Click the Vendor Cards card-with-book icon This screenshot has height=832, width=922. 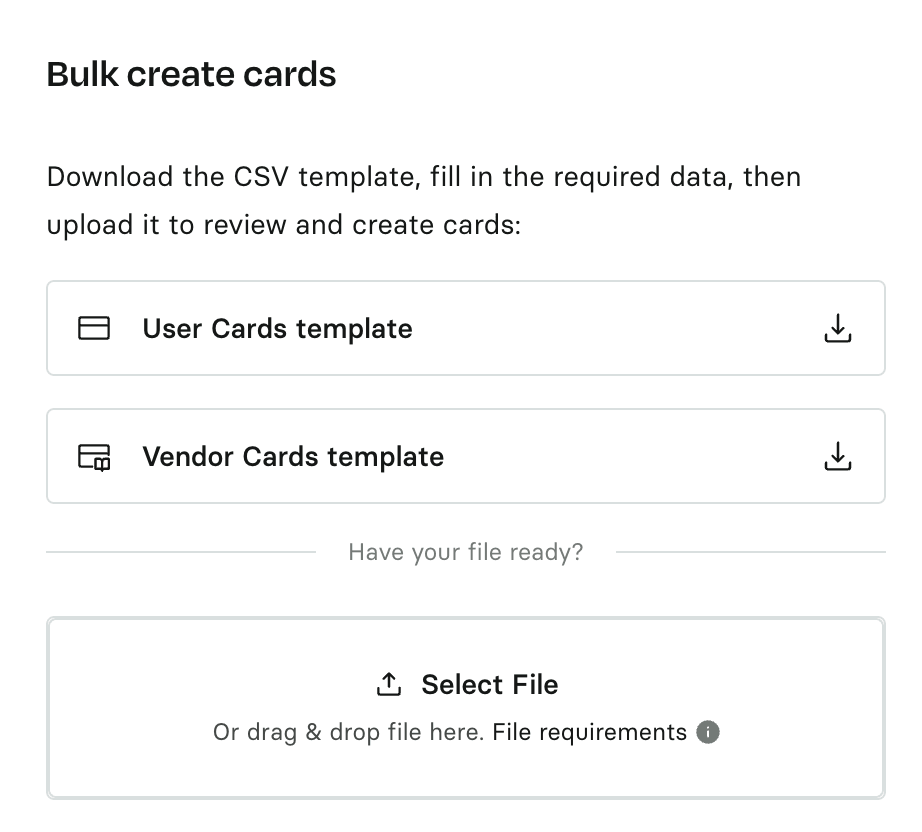[x=94, y=457]
